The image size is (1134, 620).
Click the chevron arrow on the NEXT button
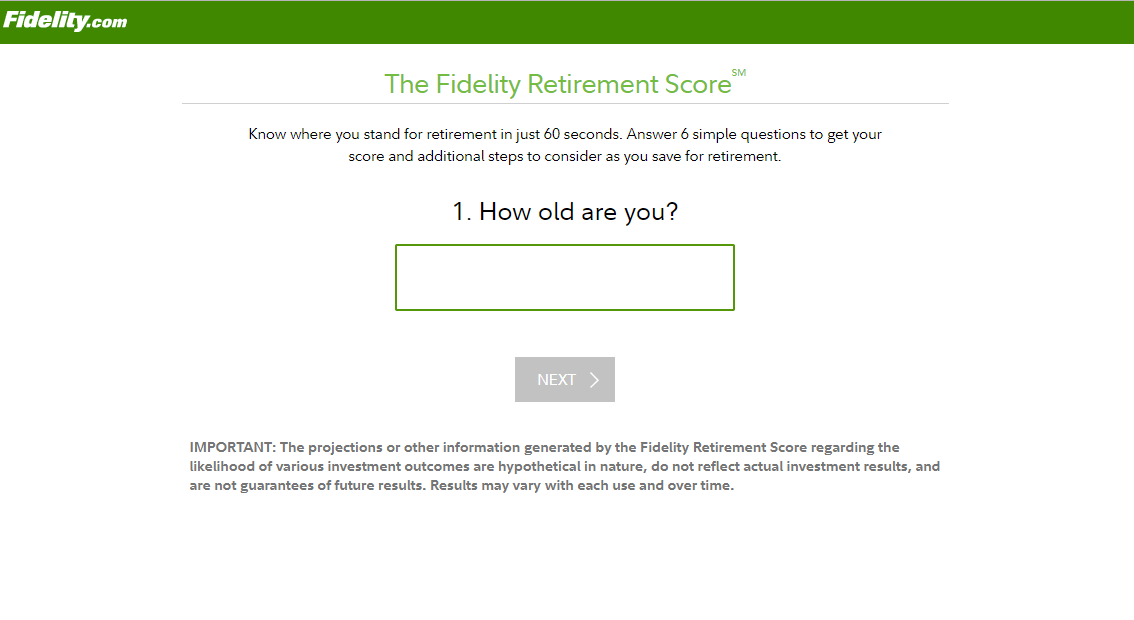point(594,380)
